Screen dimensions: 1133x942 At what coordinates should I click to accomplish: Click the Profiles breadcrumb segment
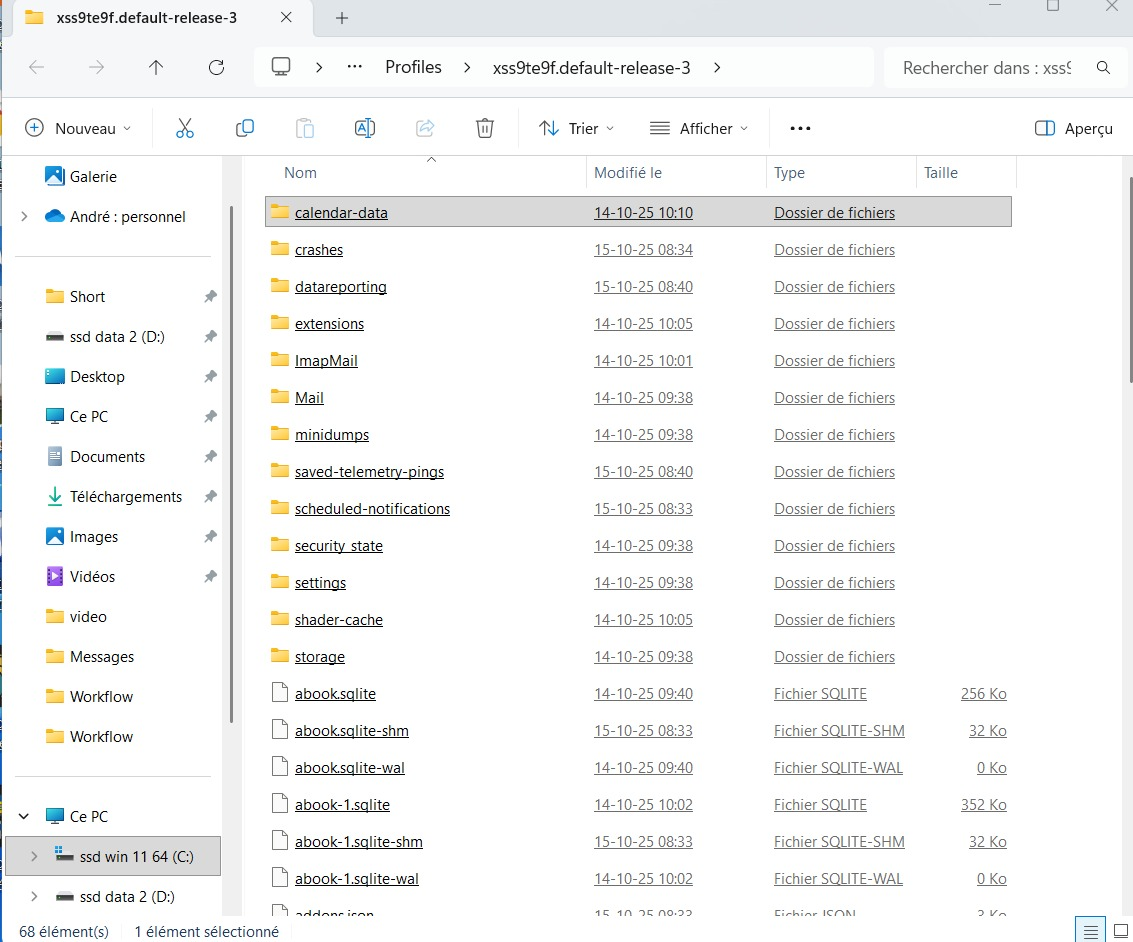click(x=413, y=67)
